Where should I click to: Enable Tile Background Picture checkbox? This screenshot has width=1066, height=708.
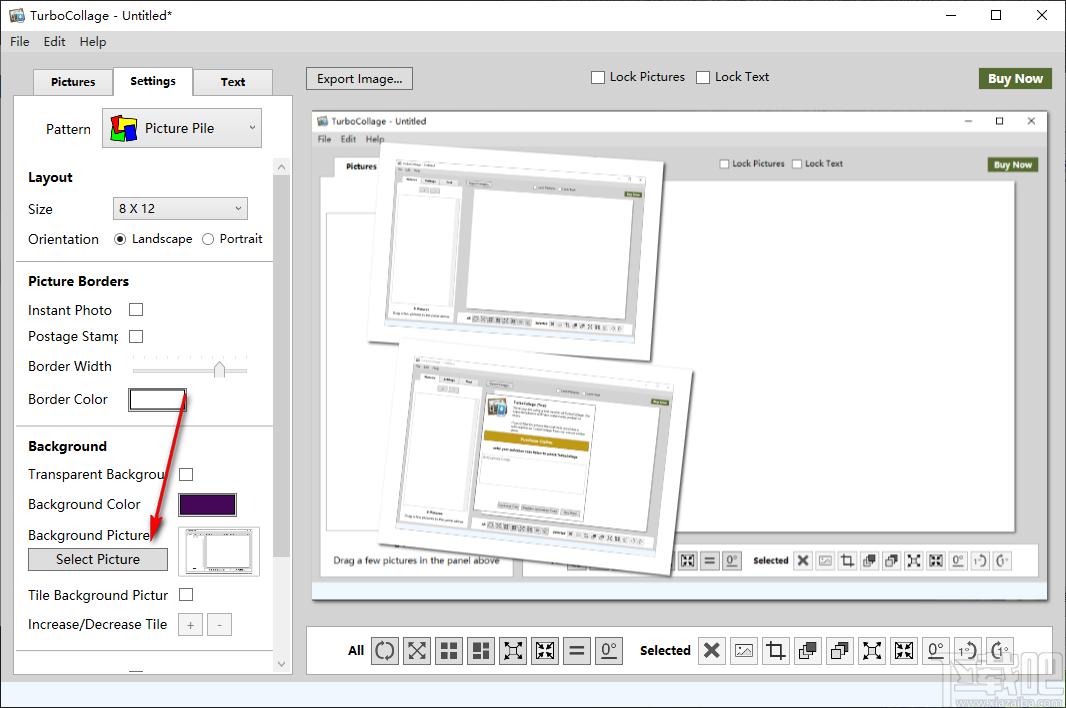click(186, 594)
